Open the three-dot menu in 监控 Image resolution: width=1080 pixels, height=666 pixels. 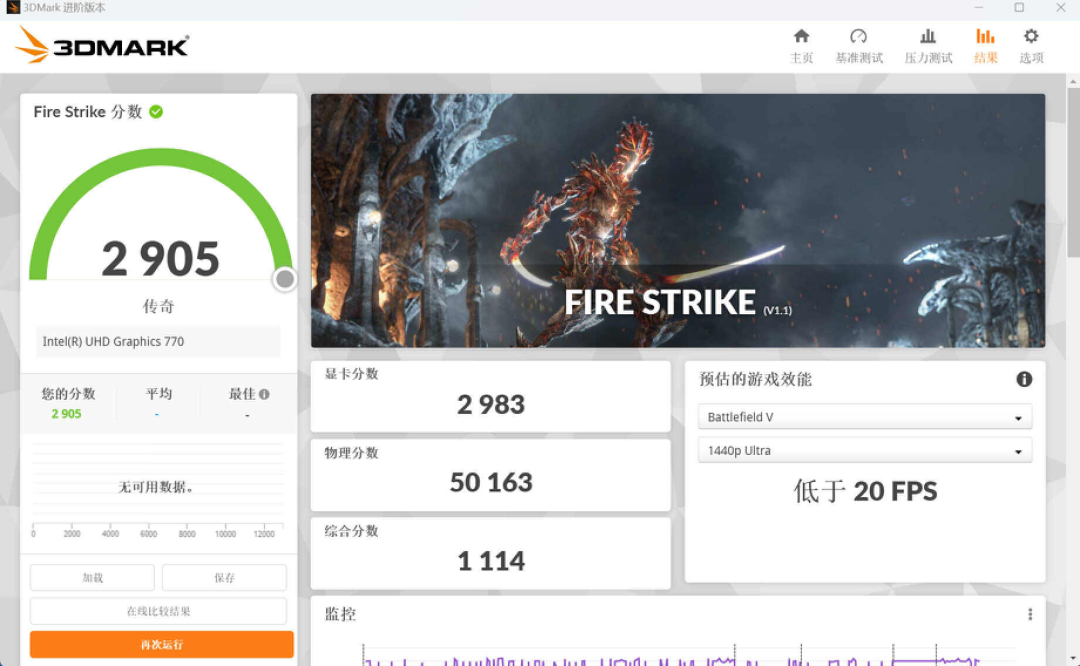(x=1030, y=614)
